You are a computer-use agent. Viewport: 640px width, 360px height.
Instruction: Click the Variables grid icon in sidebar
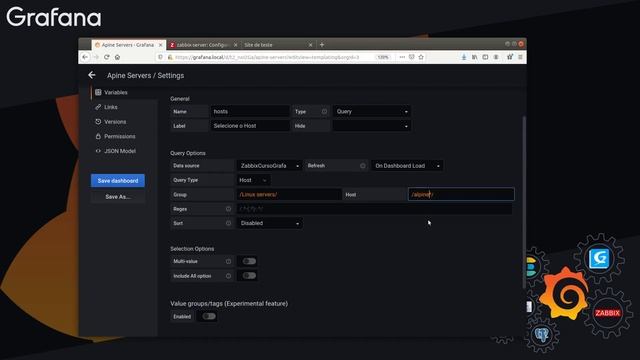click(98, 92)
